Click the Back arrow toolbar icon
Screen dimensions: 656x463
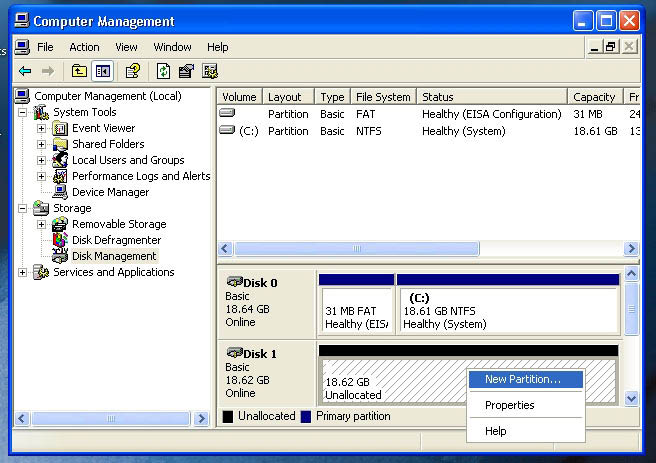[25, 71]
